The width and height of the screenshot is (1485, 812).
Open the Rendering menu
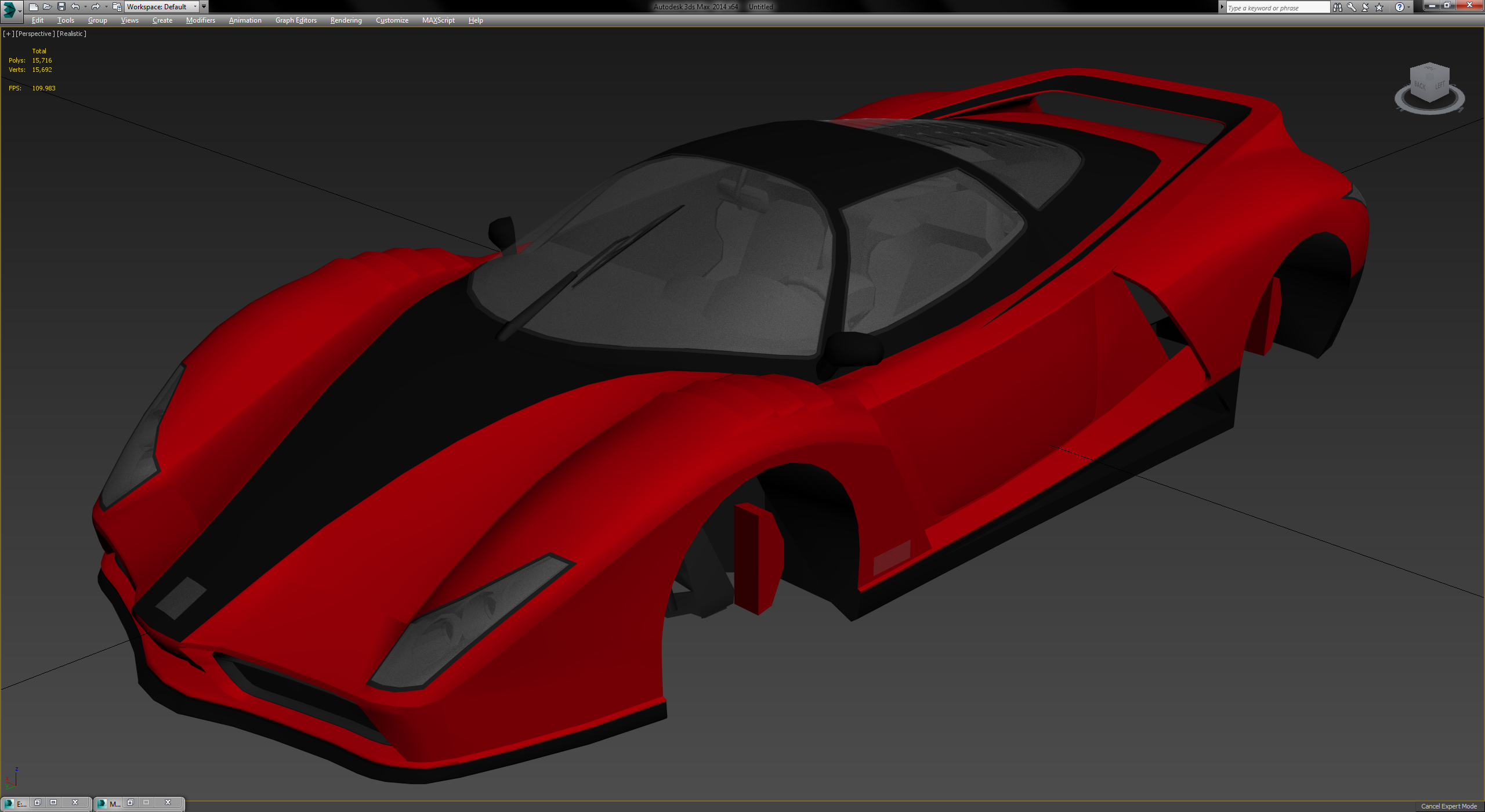(x=346, y=20)
